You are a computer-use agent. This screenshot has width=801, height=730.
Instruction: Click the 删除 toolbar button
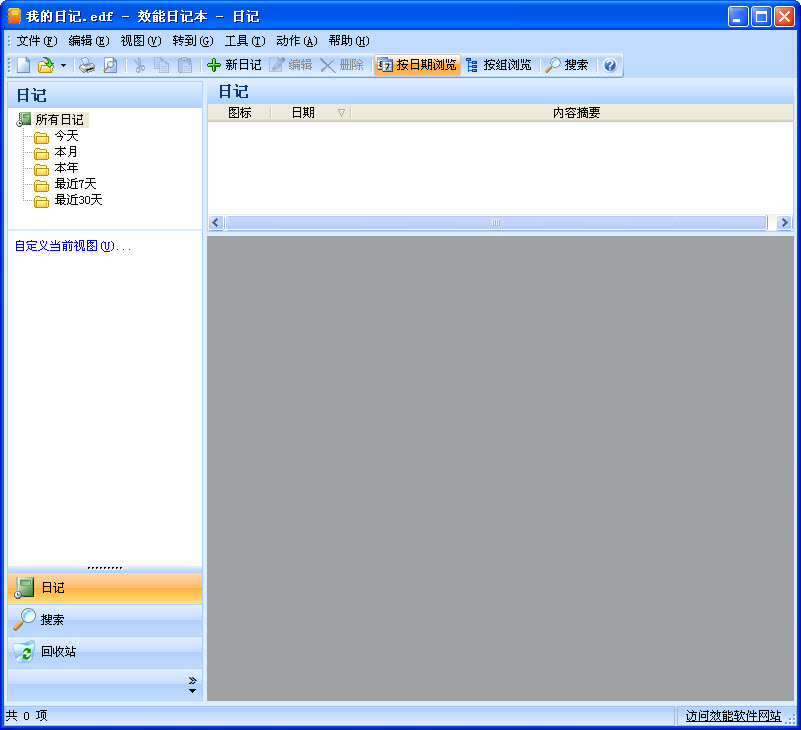coord(342,65)
